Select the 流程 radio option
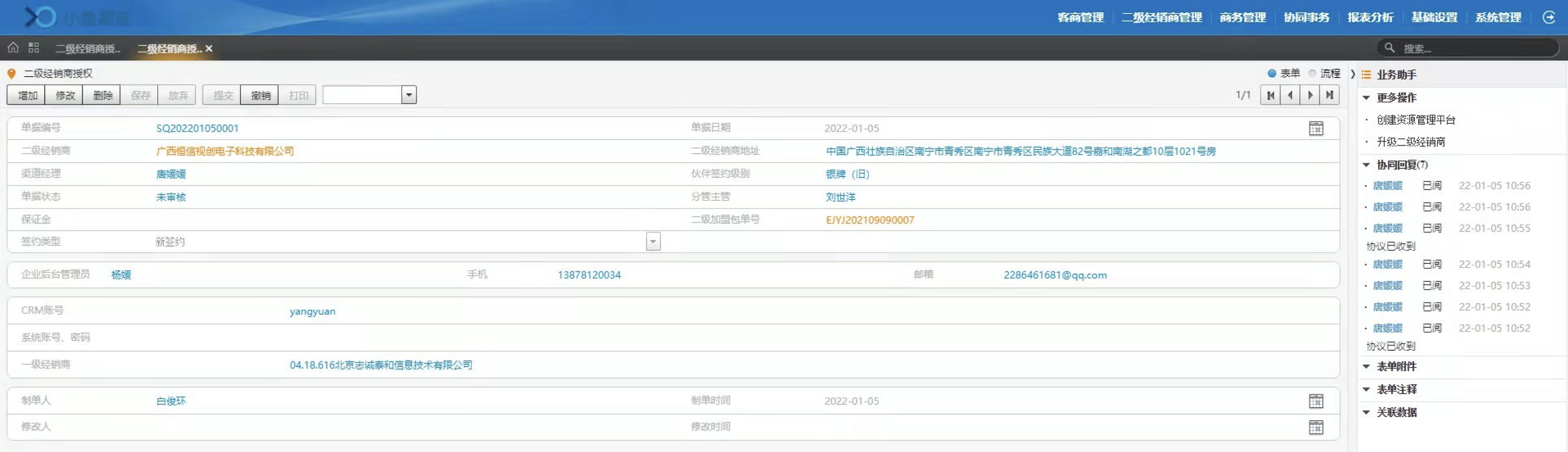The image size is (1568, 452). tap(1312, 73)
